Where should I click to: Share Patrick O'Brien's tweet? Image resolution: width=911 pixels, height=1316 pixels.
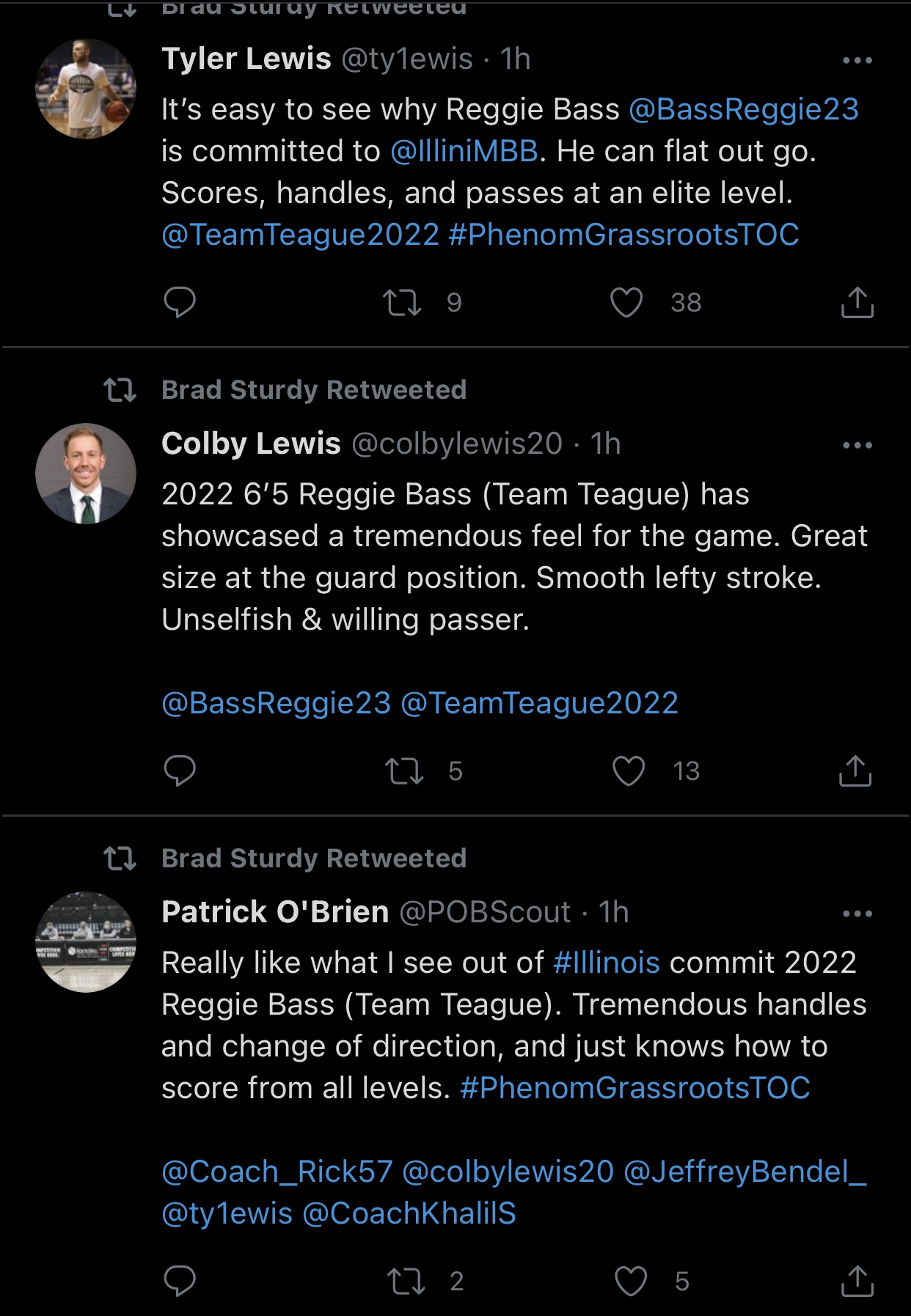click(857, 1281)
